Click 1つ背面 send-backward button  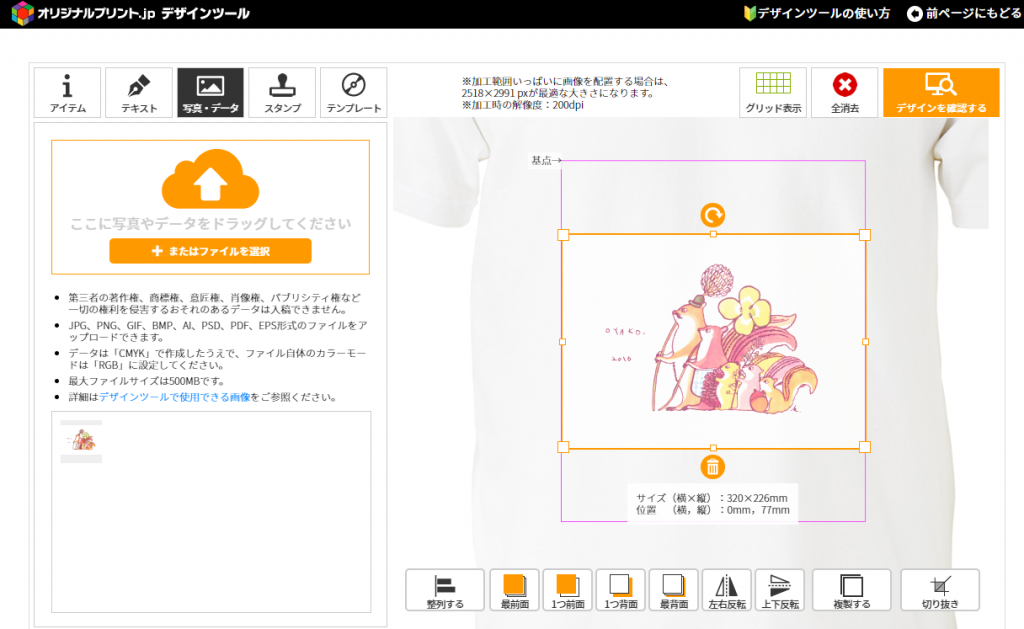tap(620, 590)
